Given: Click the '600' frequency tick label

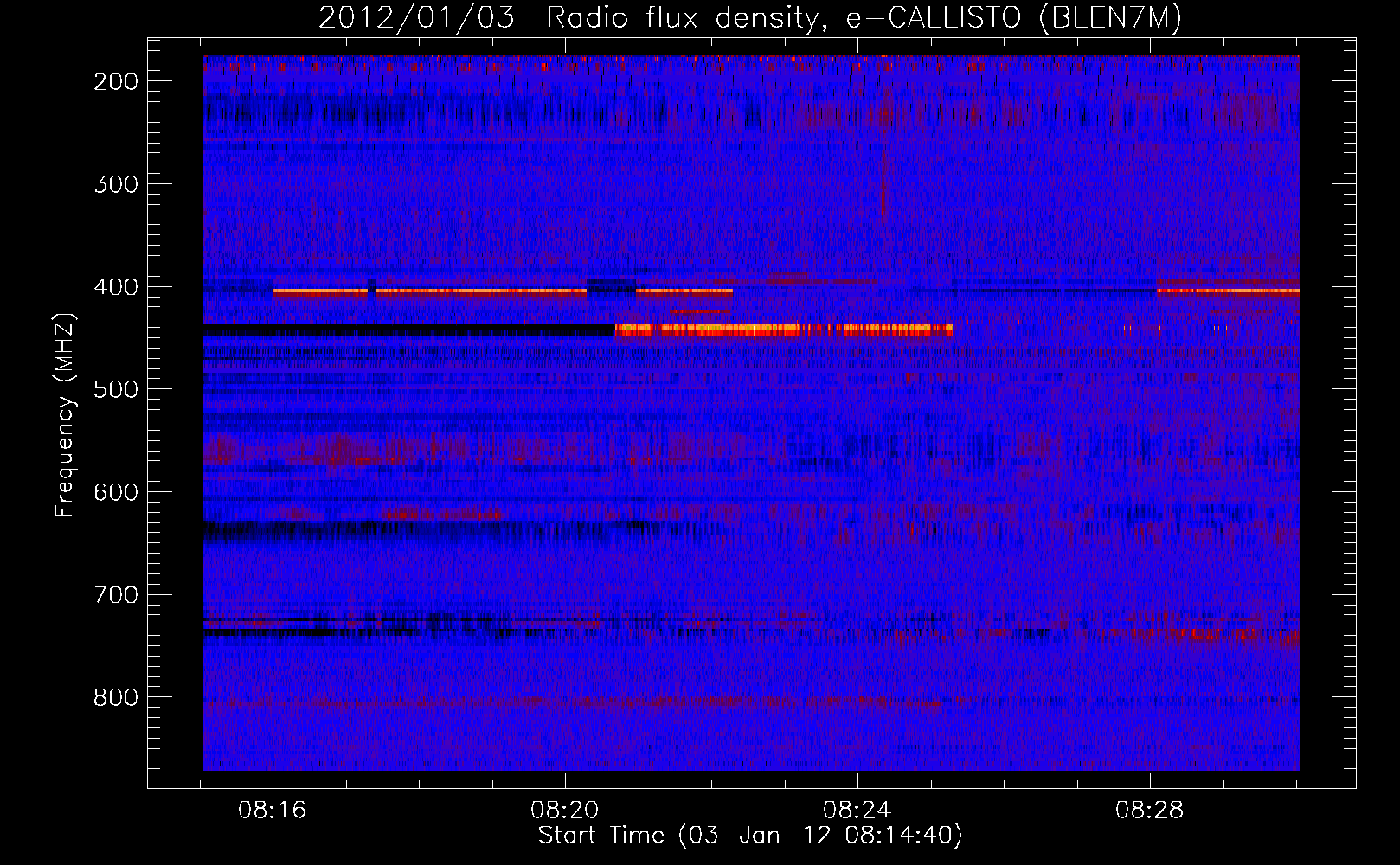Looking at the screenshot, I should (x=116, y=492).
